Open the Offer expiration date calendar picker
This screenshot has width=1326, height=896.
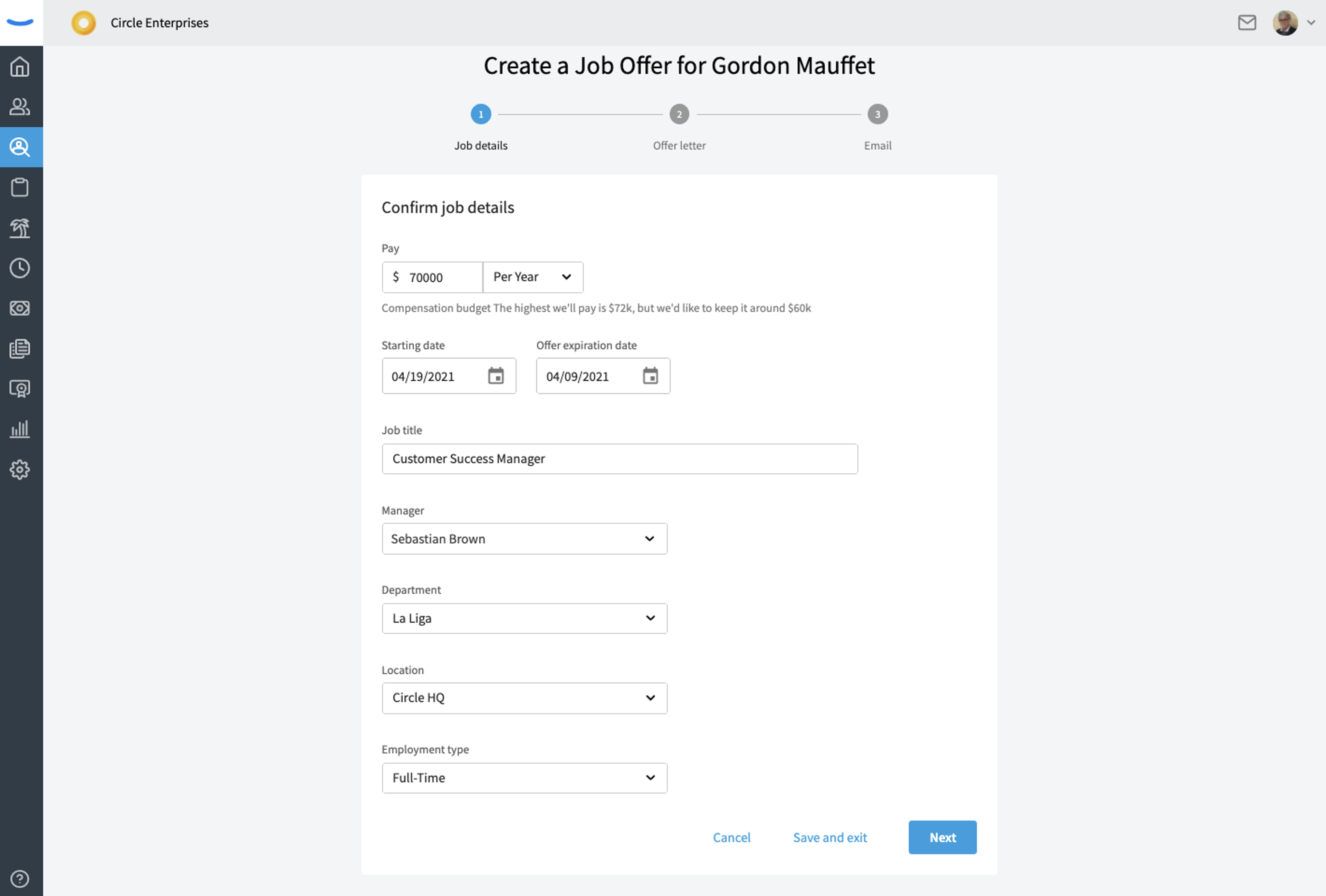point(651,376)
